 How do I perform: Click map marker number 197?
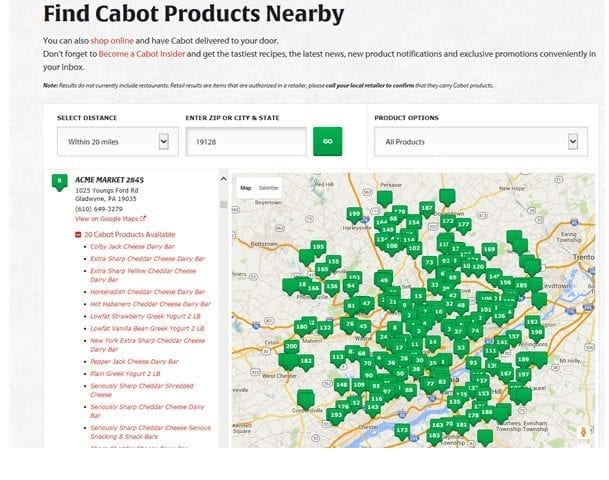pos(524,376)
